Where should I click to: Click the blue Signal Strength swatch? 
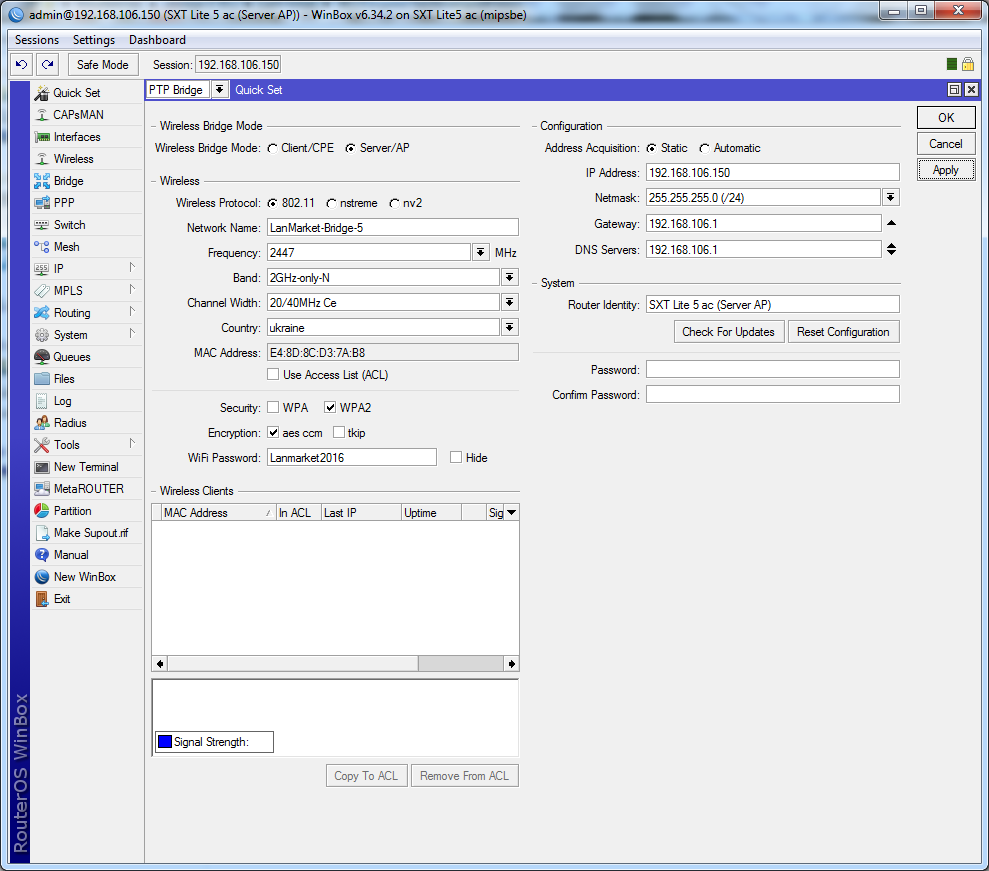pos(165,742)
